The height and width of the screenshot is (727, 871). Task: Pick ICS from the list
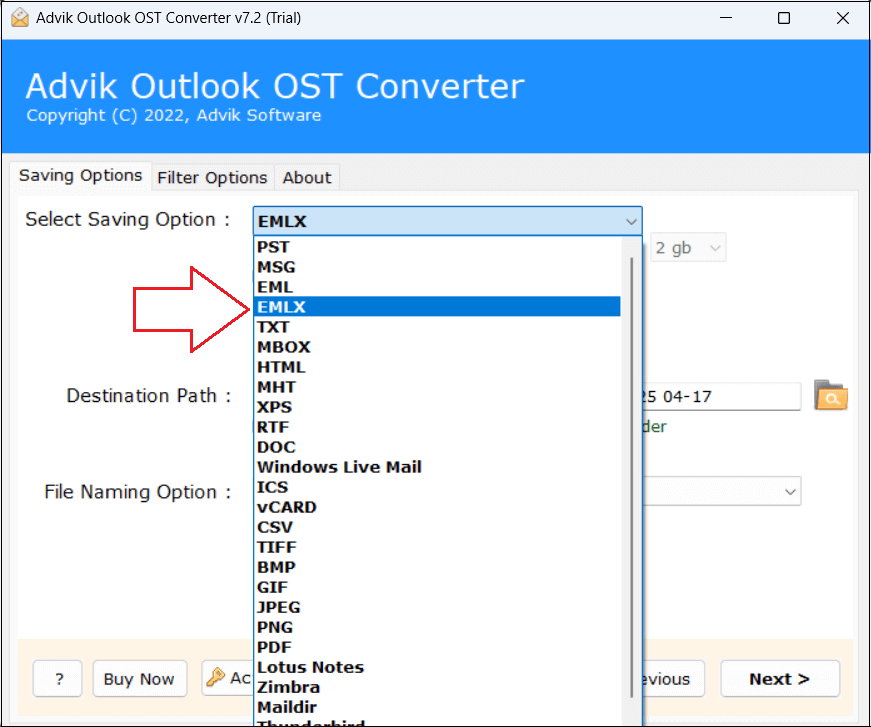437,487
